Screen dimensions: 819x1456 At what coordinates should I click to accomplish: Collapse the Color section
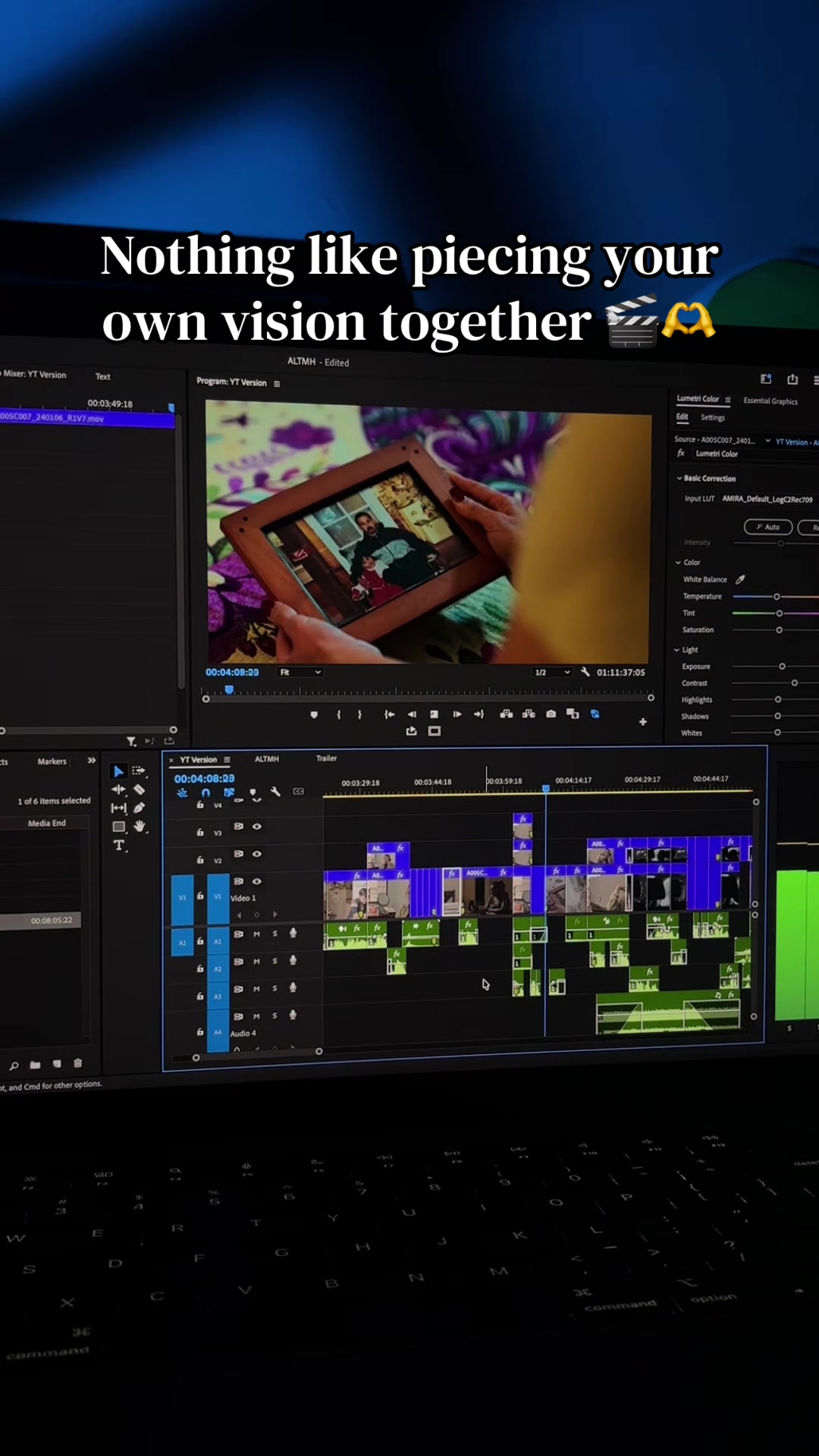pyautogui.click(x=679, y=563)
